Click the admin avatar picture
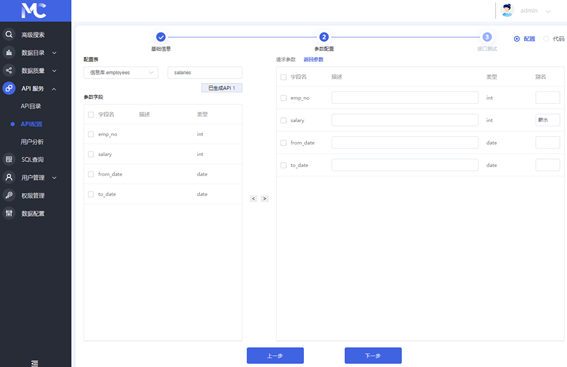The width and height of the screenshot is (567, 367). tap(507, 10)
